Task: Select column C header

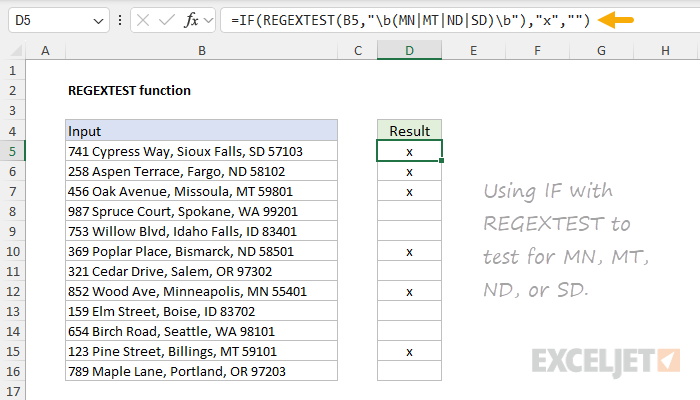Action: tap(358, 50)
